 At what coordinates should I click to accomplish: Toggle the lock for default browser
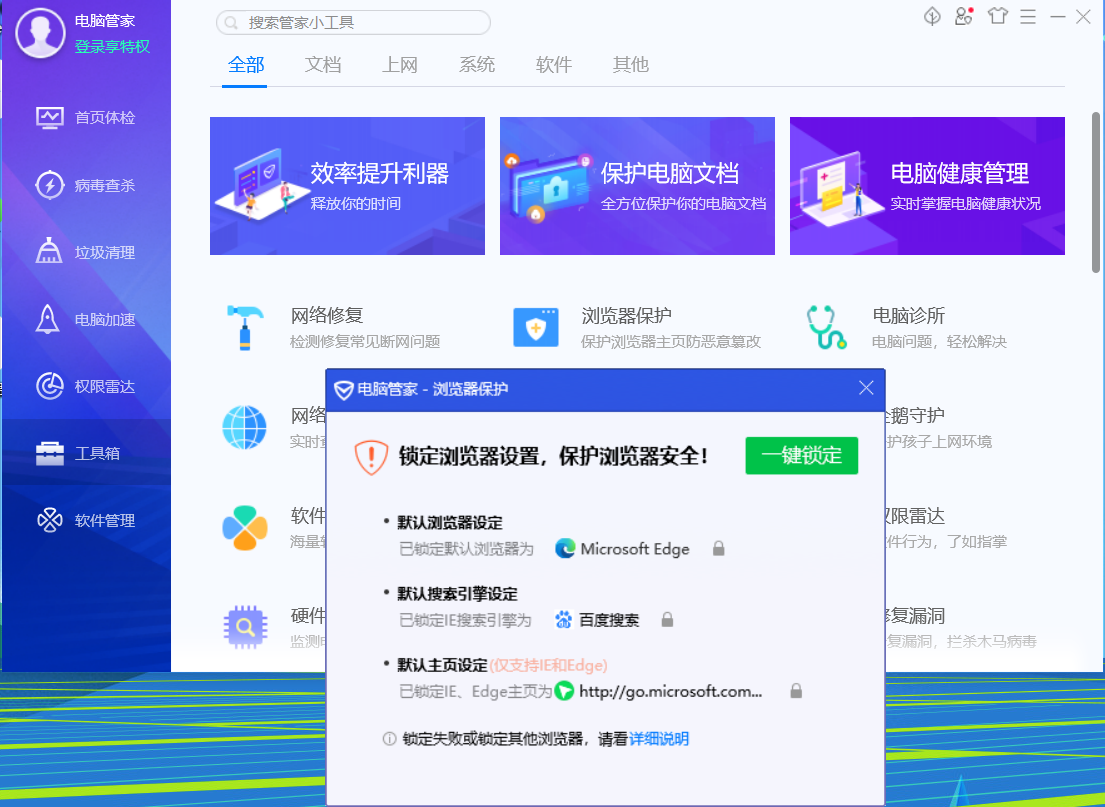718,548
